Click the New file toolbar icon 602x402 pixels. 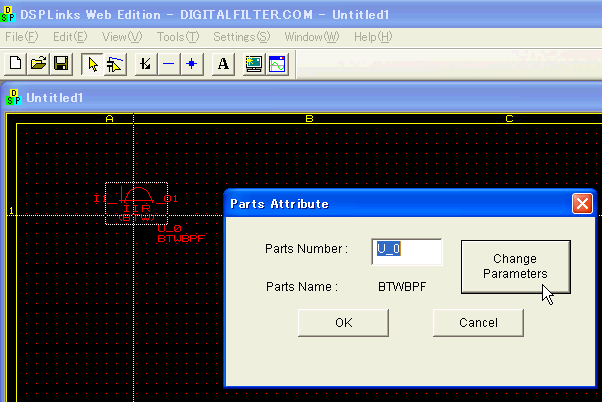(15, 63)
